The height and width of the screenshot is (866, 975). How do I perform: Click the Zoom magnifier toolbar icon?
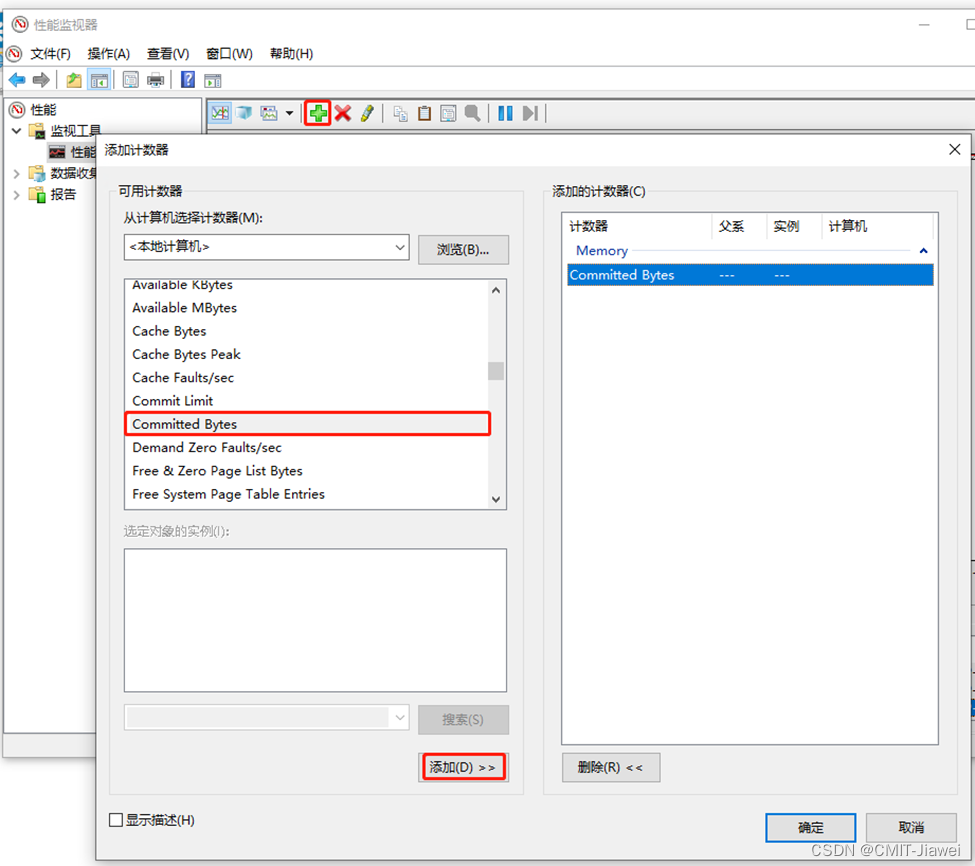(473, 113)
